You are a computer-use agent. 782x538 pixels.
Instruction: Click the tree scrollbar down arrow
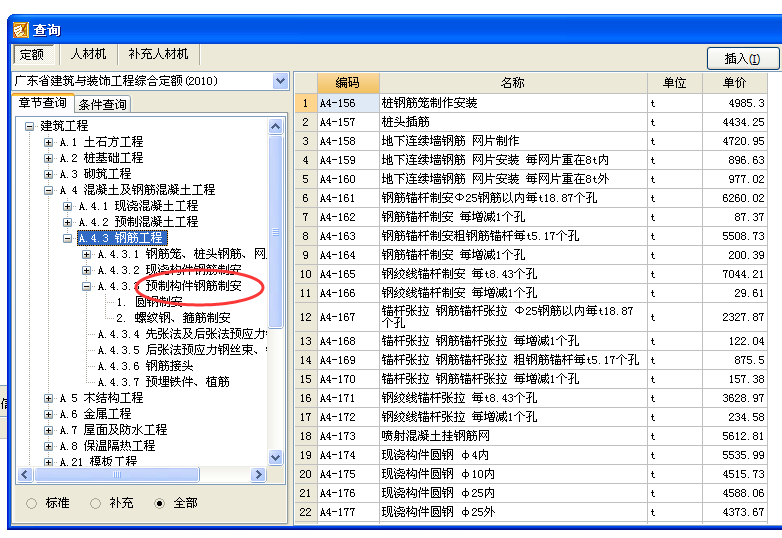pos(275,457)
